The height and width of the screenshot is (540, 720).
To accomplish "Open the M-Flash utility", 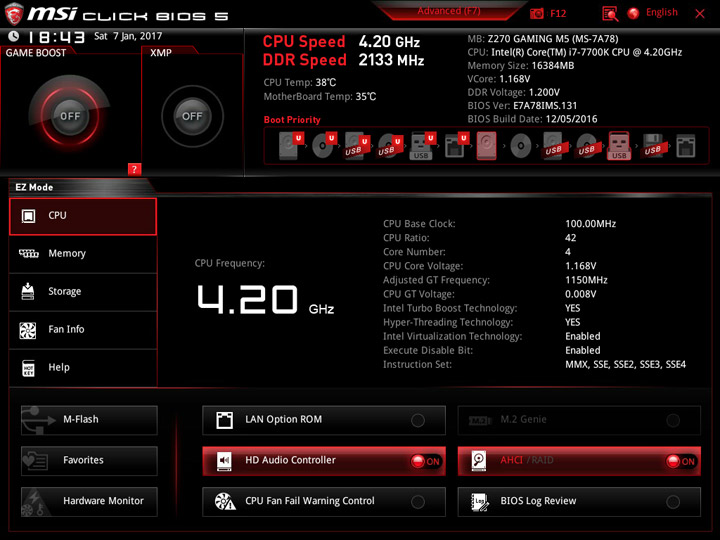I will click(x=89, y=420).
